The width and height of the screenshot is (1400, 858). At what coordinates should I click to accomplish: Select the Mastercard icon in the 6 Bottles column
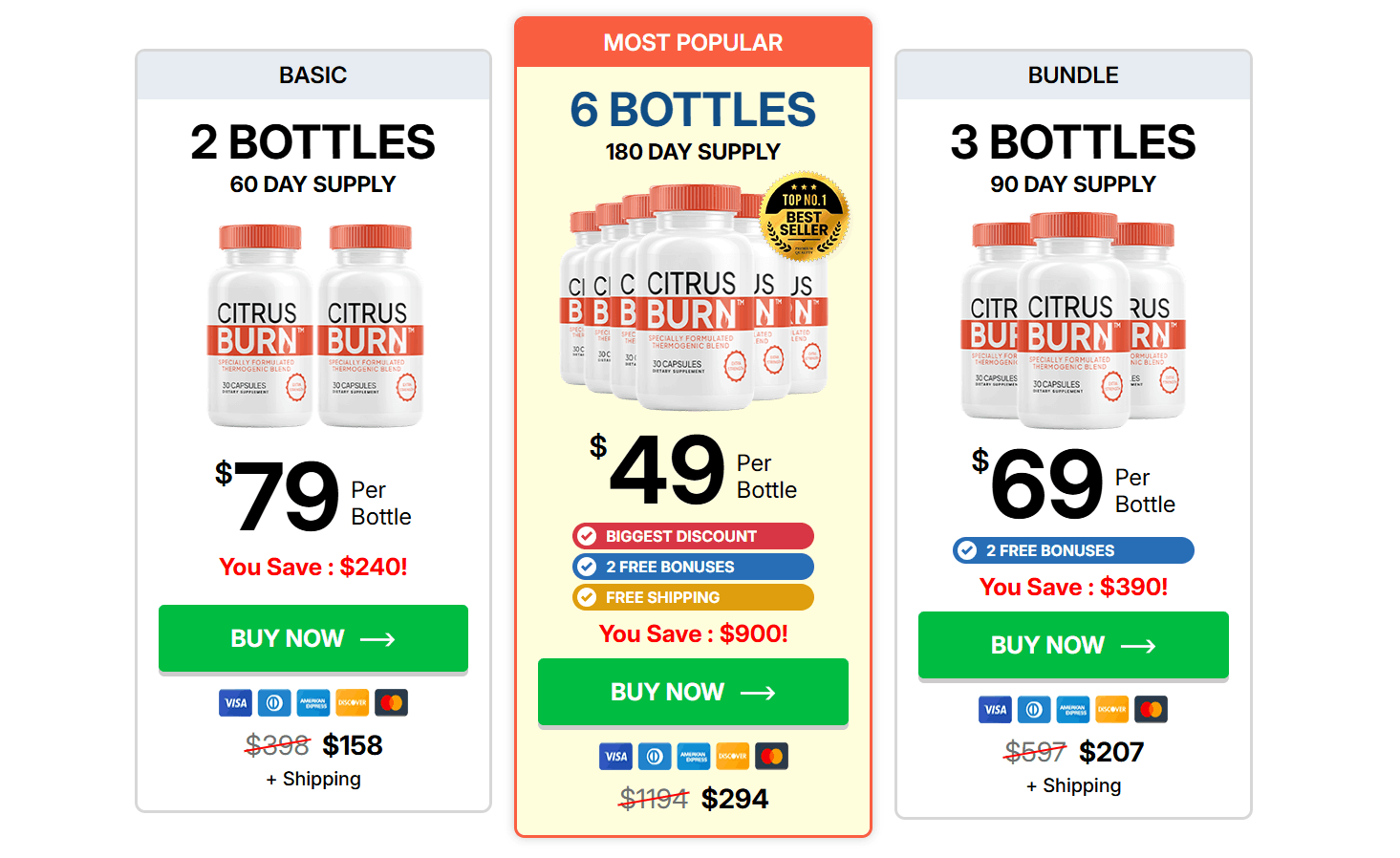click(x=771, y=756)
